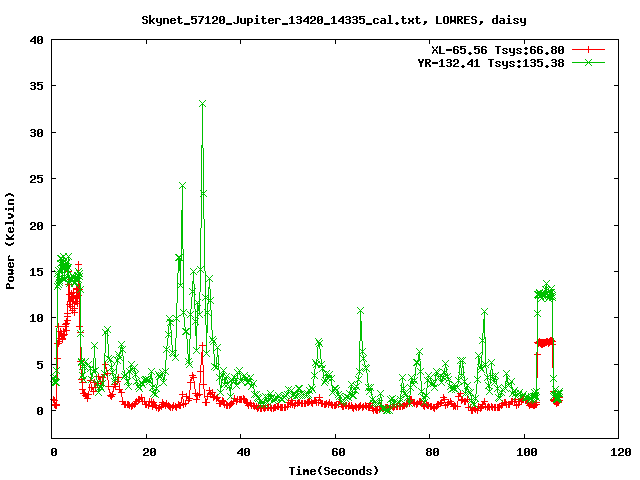Select the YR-132.41 Tsys:135.38 legend label

point(491,63)
